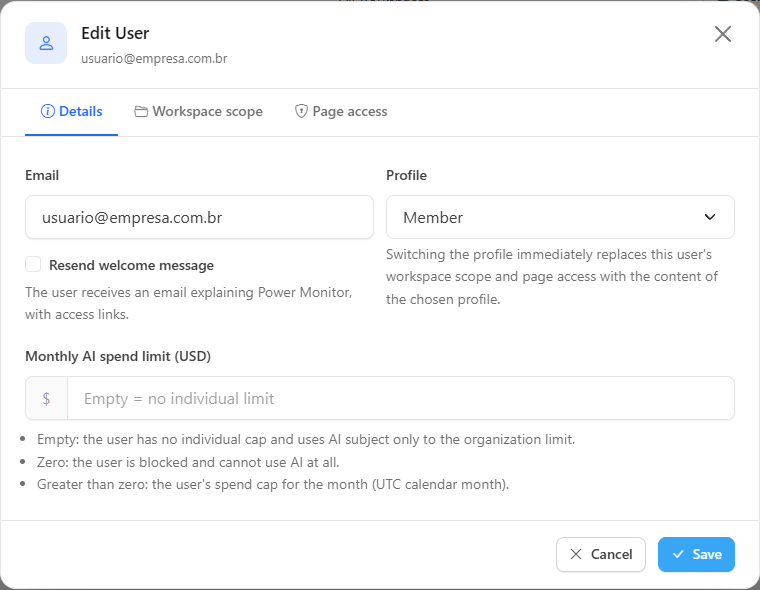The image size is (760, 590).
Task: Click the dollar sign prefix icon
Action: click(x=46, y=398)
